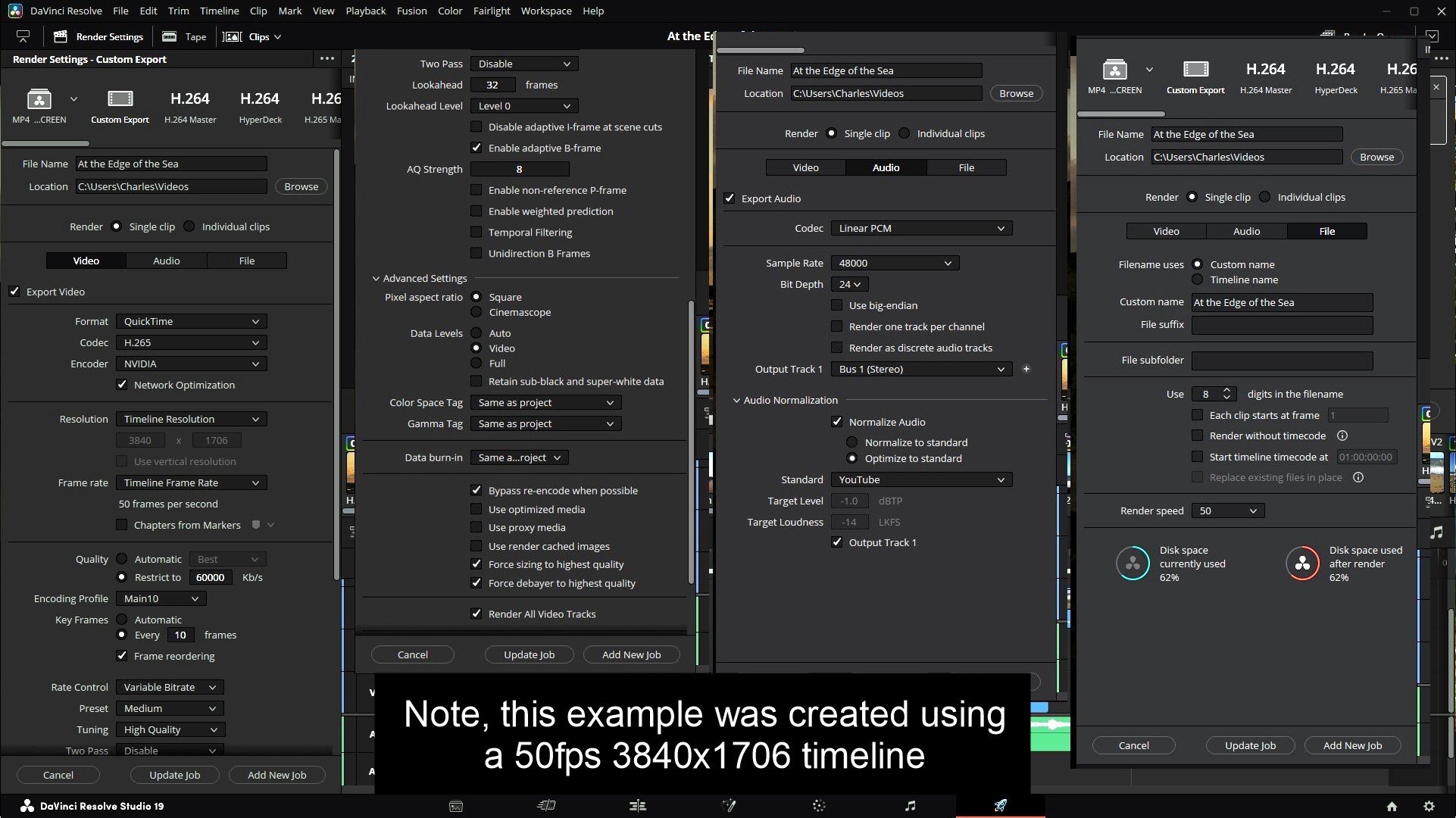Enable Temporal Filtering checkbox
1456x818 pixels.
pyautogui.click(x=476, y=233)
